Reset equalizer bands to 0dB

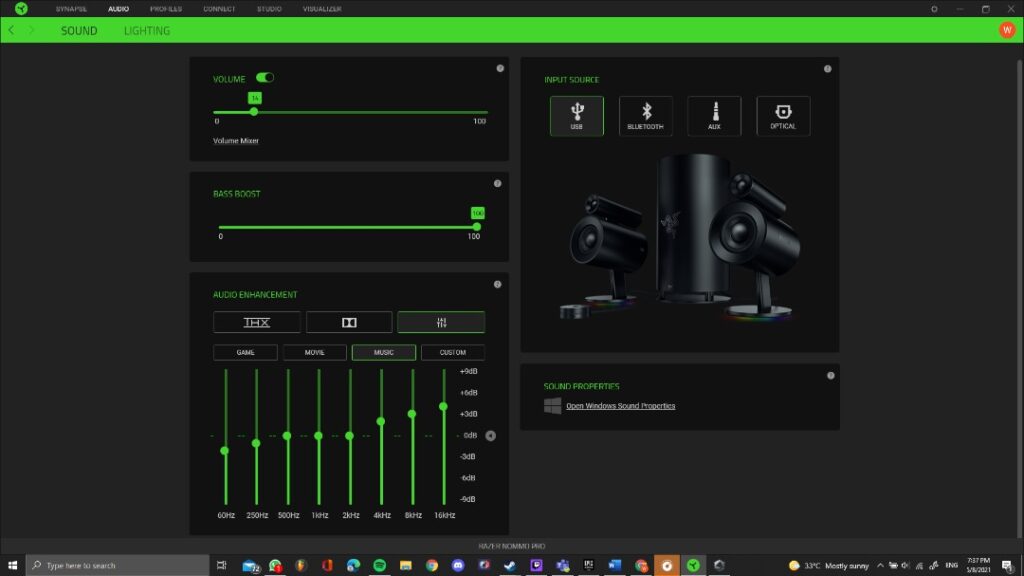pyautogui.click(x=488, y=435)
